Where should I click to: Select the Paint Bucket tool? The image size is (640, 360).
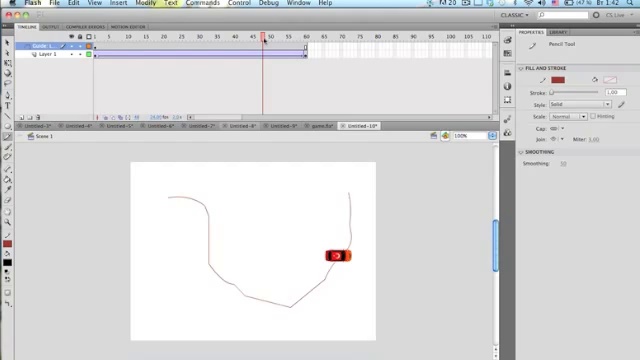(x=7, y=180)
